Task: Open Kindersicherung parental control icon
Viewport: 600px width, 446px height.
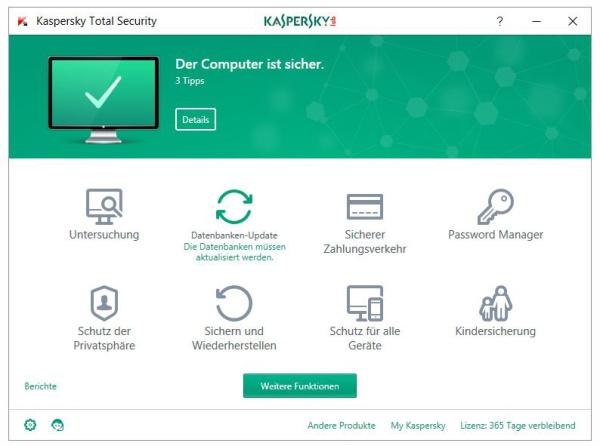Action: click(x=496, y=303)
